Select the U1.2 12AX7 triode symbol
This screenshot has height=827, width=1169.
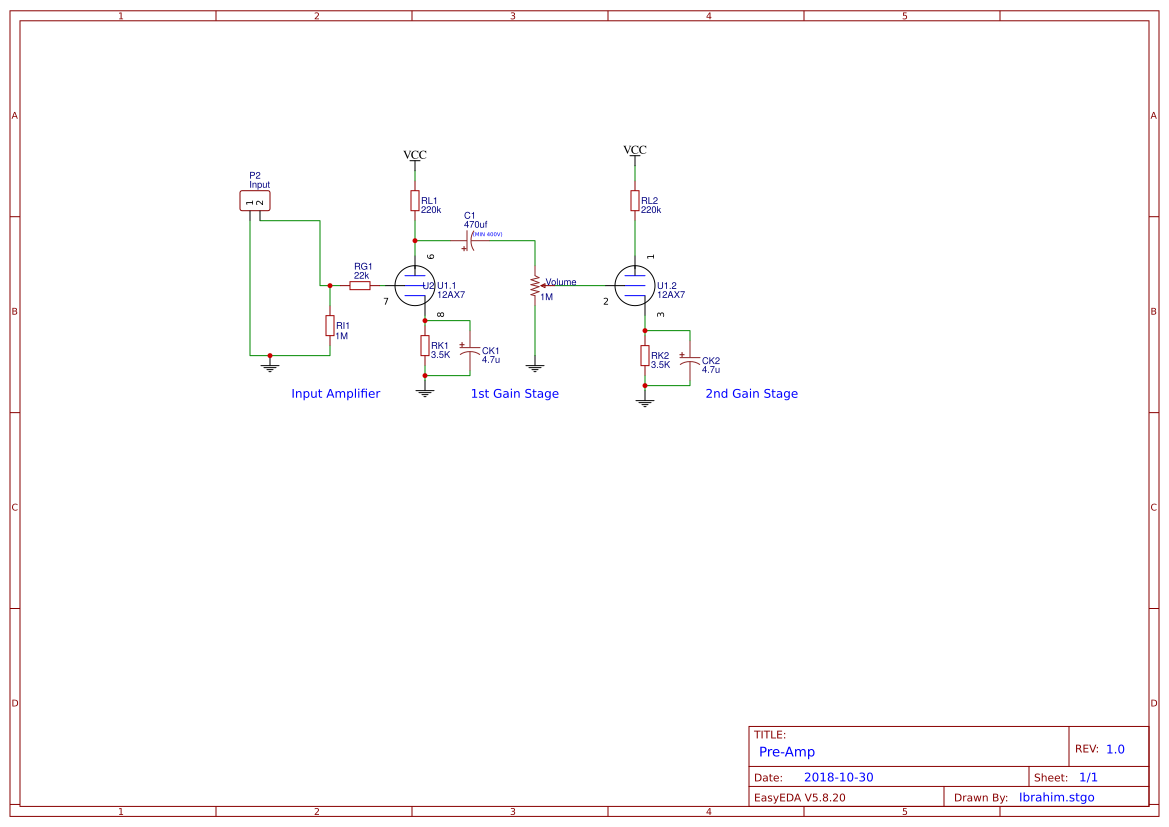[x=633, y=284]
